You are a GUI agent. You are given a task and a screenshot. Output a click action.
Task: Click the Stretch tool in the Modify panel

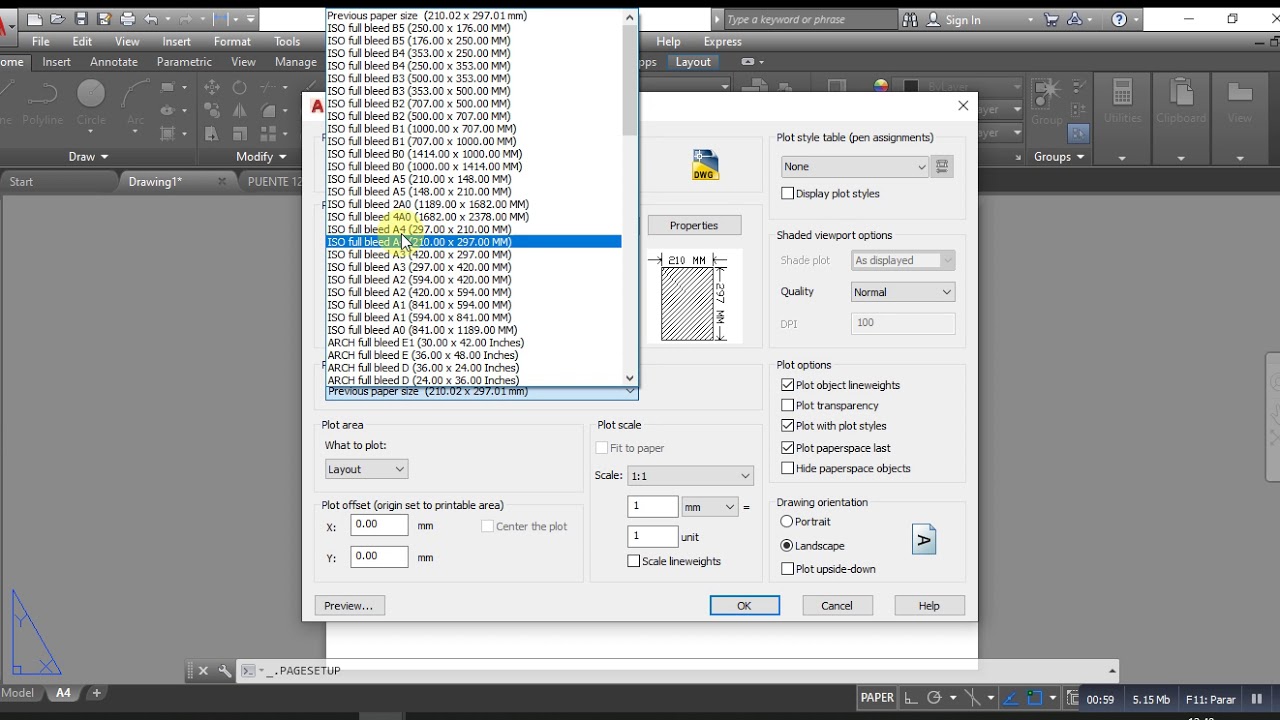point(212,134)
